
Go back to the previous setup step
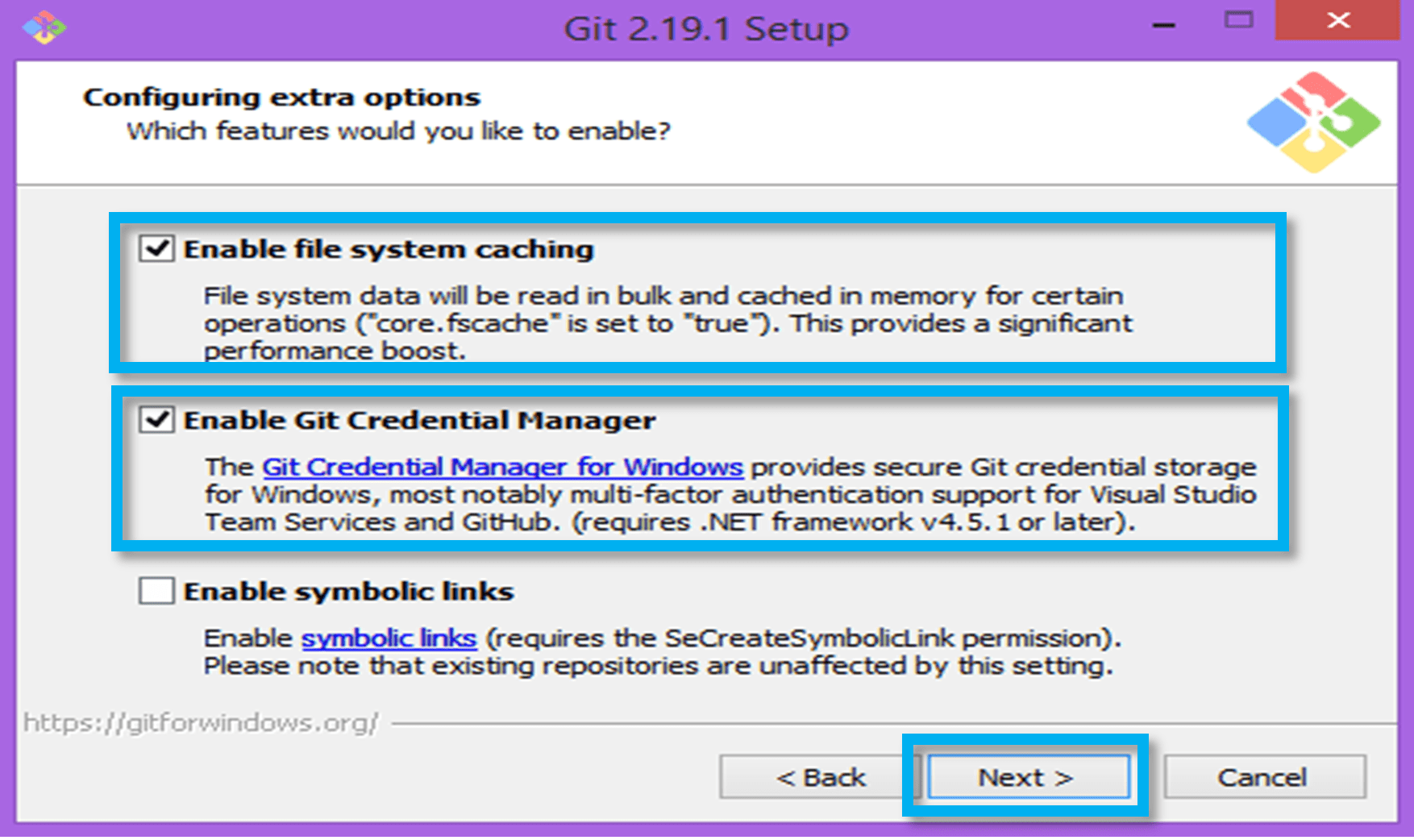click(x=820, y=776)
